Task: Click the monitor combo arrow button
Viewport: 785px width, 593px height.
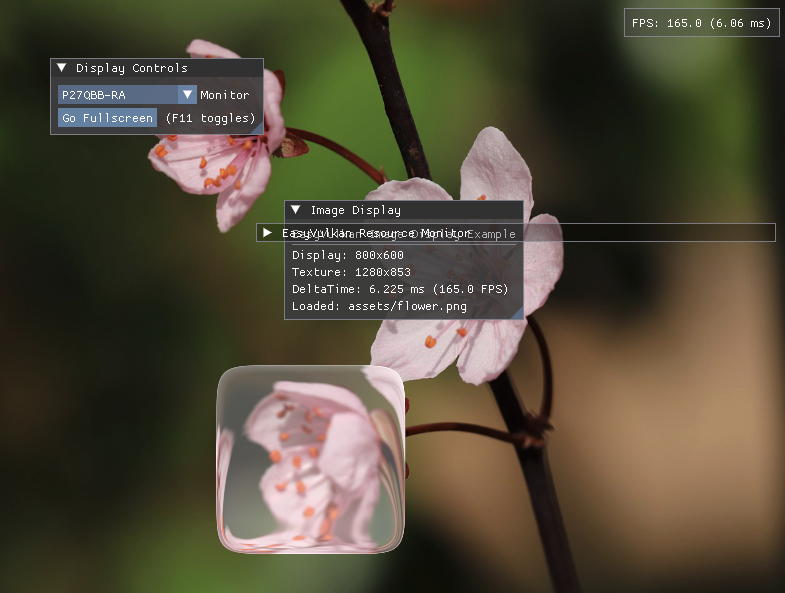Action: pyautogui.click(x=187, y=95)
